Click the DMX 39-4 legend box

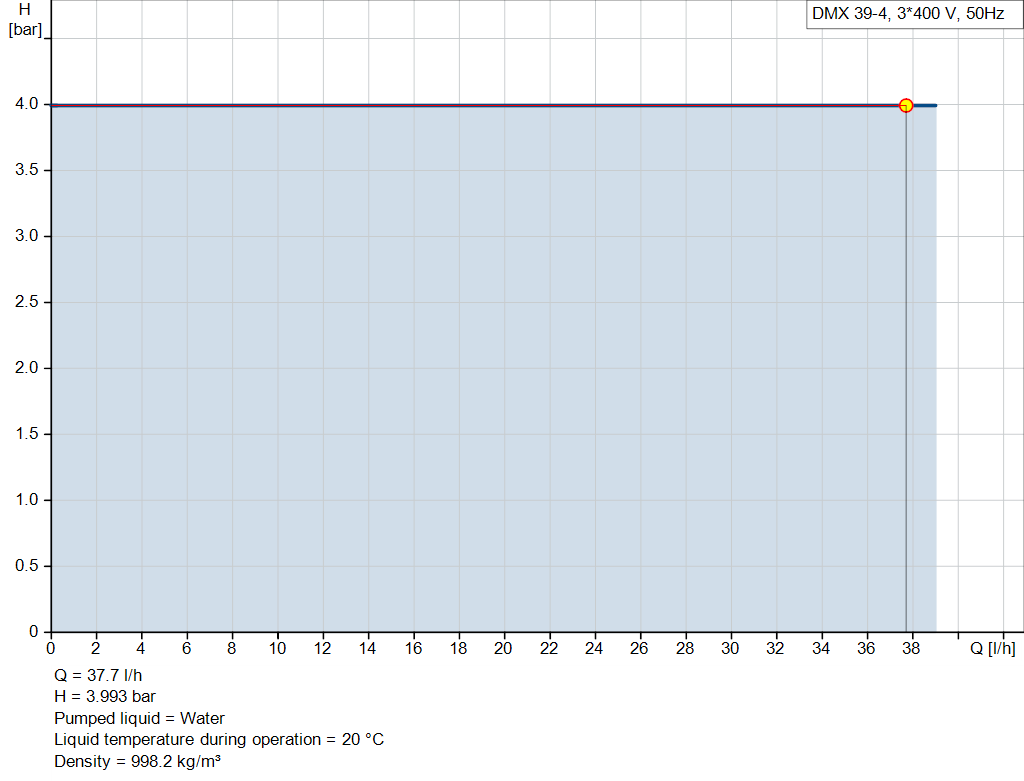(913, 16)
